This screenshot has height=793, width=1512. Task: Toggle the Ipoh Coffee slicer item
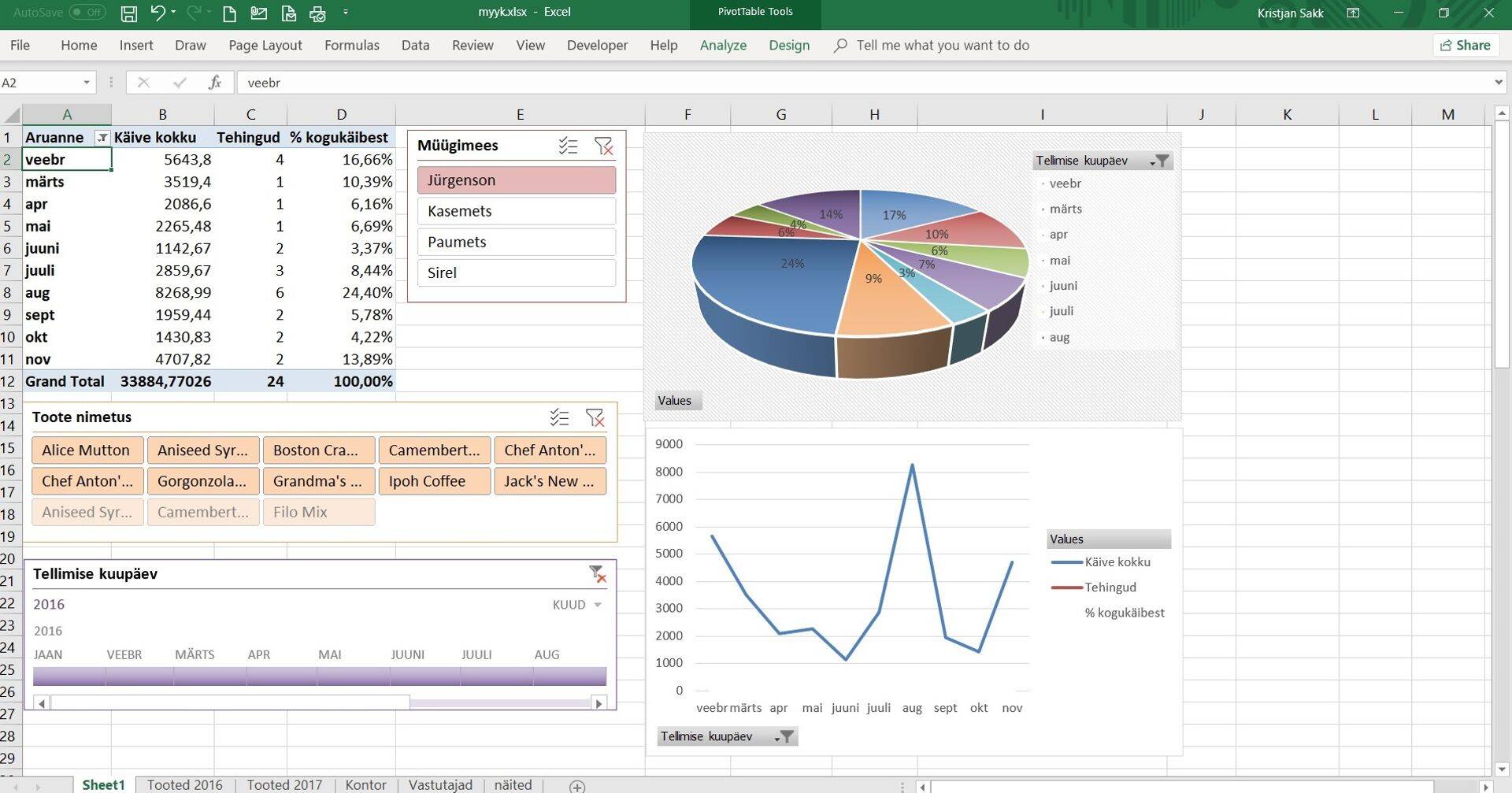coord(434,481)
